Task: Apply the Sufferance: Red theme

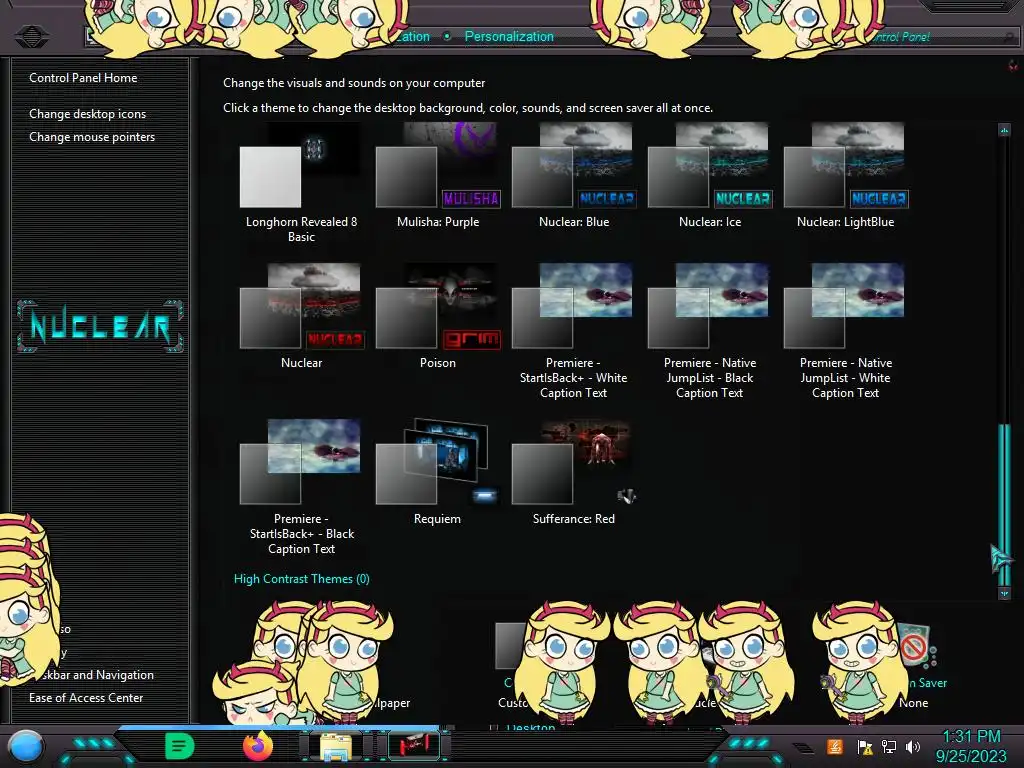Action: coord(573,473)
